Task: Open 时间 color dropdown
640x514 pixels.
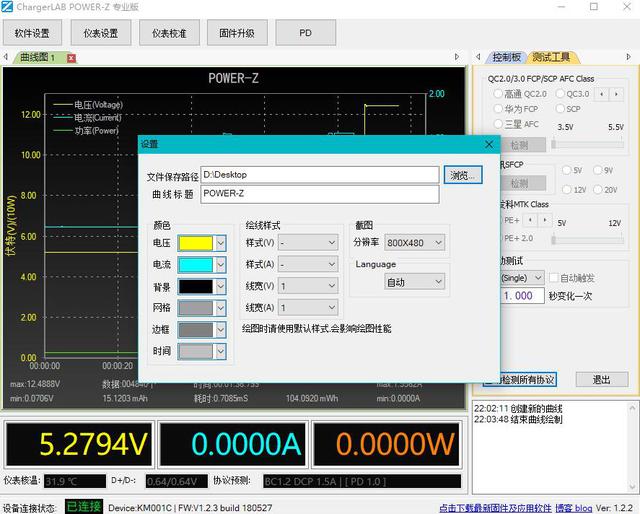Action: point(220,352)
